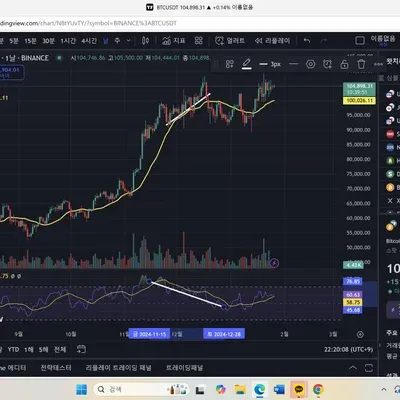This screenshot has width=400, height=400.
Task: Set date range to 전체
Action: pyautogui.click(x=60, y=349)
